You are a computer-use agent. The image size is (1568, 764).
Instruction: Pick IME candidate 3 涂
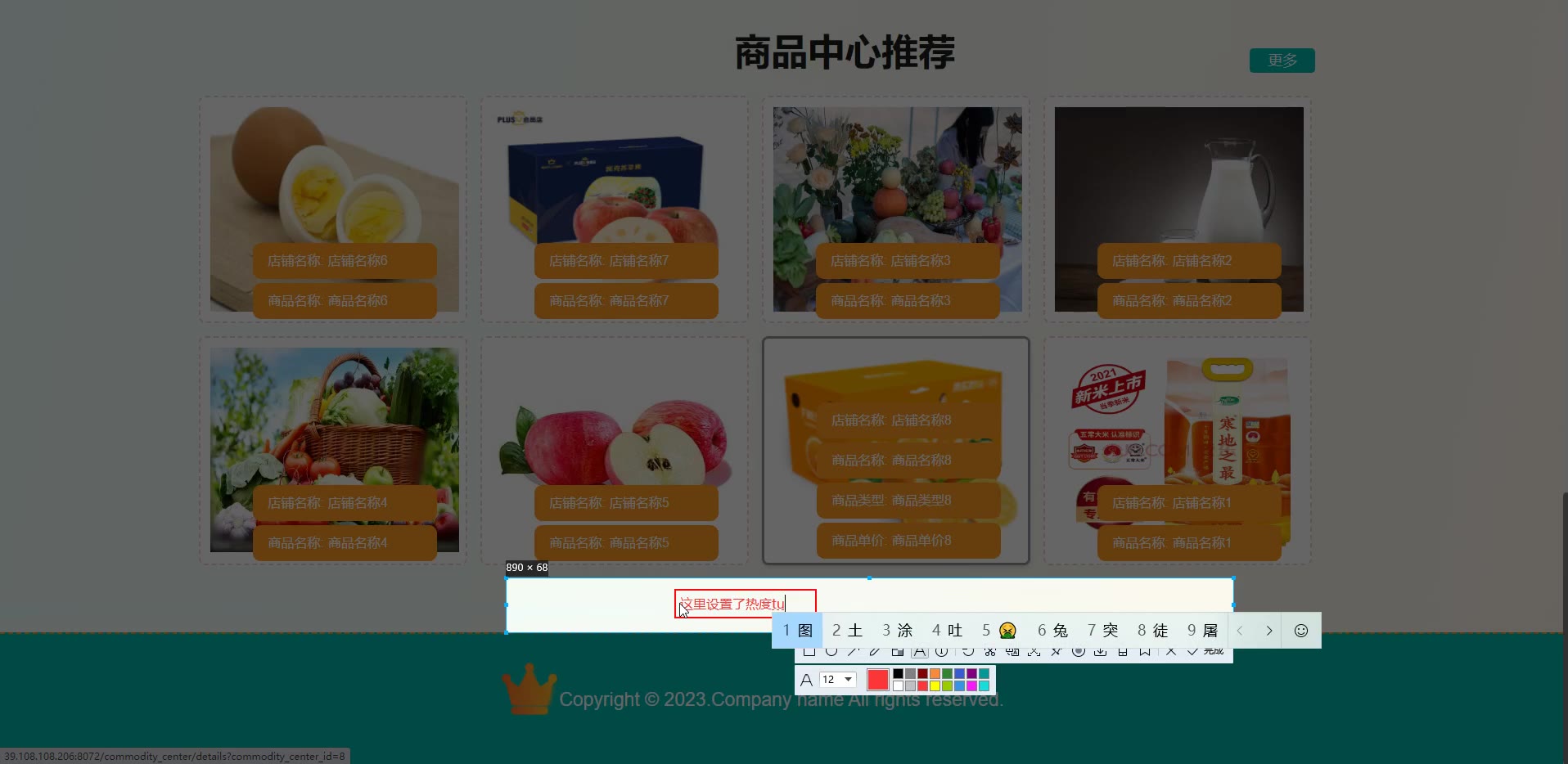[x=897, y=631]
